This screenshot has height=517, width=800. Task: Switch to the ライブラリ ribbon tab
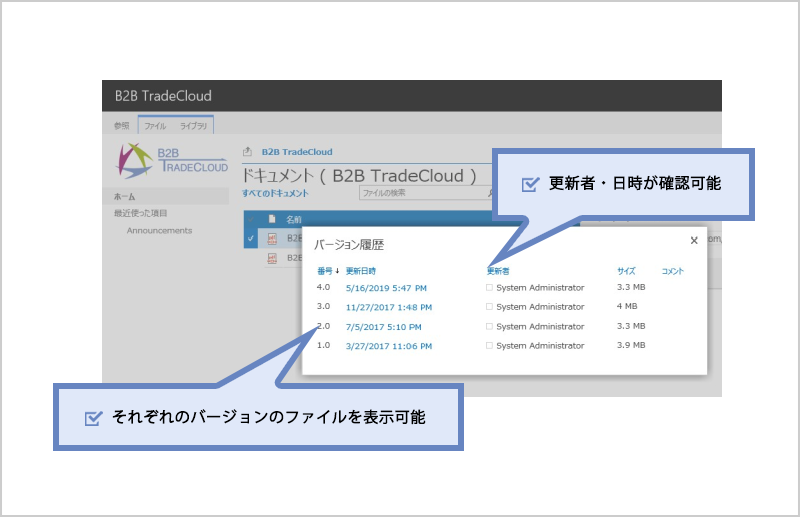[193, 126]
